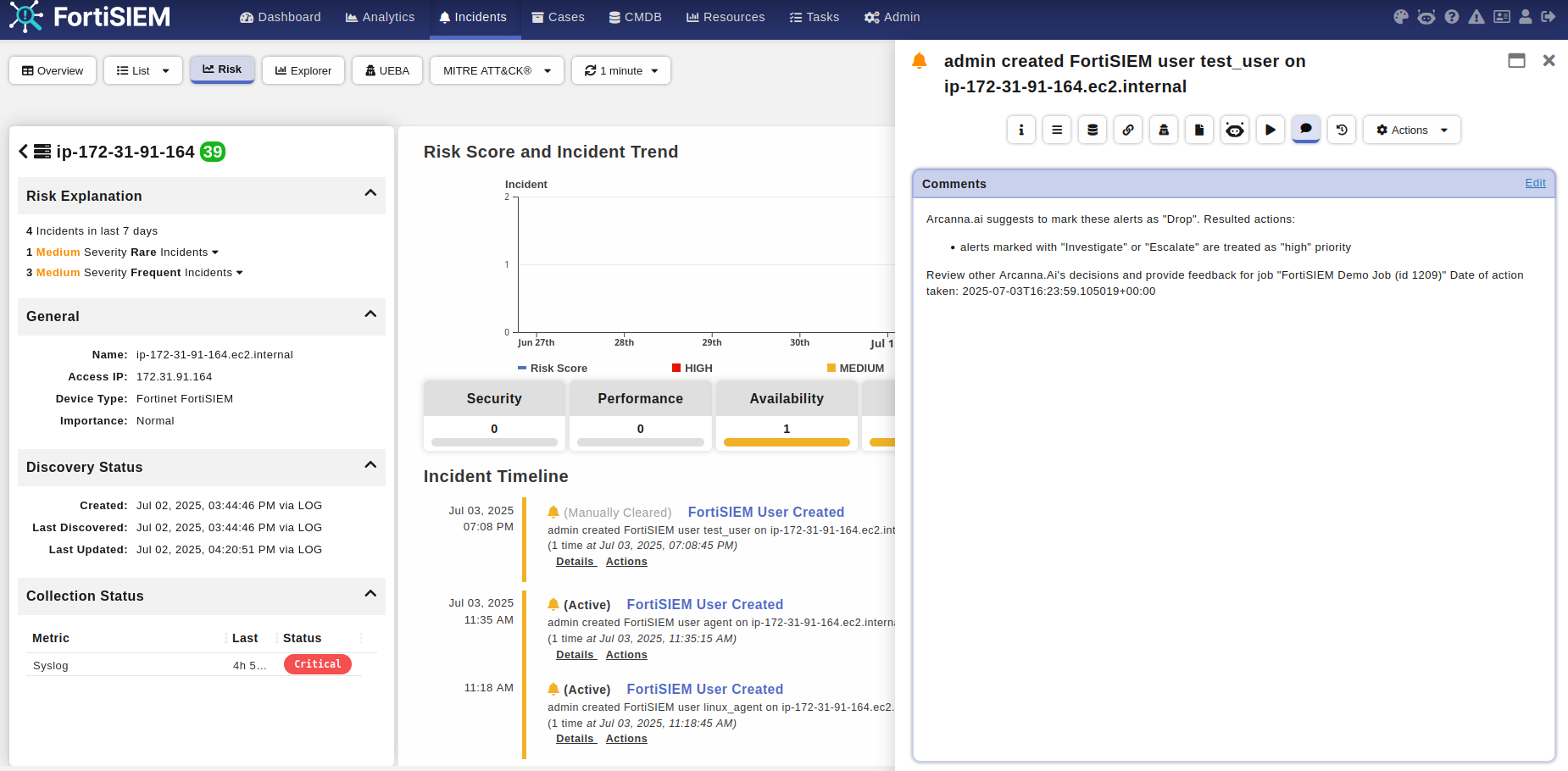The image size is (1568, 771).
Task: Select the Performance category card
Action: (641, 415)
